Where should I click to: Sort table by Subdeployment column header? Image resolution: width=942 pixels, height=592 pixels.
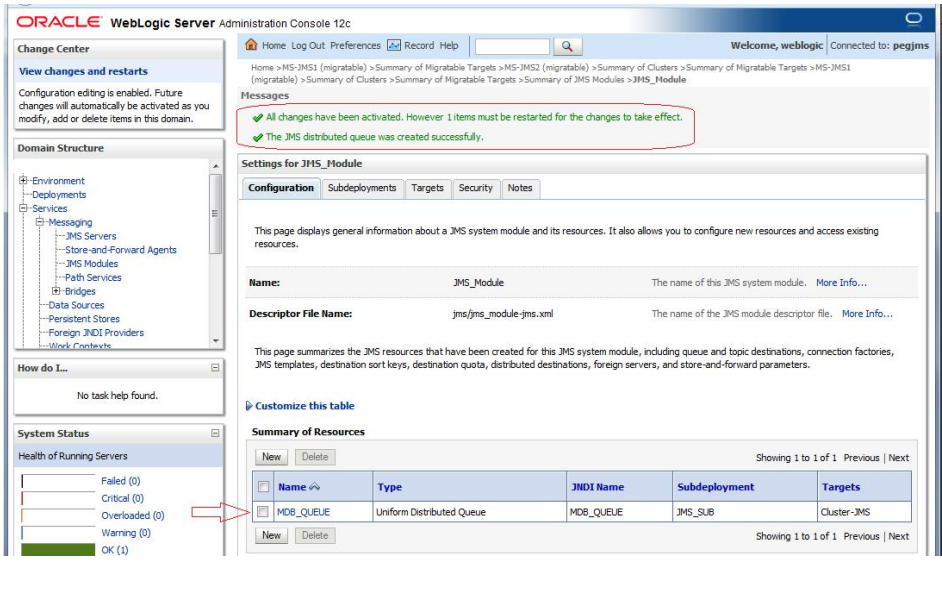click(x=716, y=487)
